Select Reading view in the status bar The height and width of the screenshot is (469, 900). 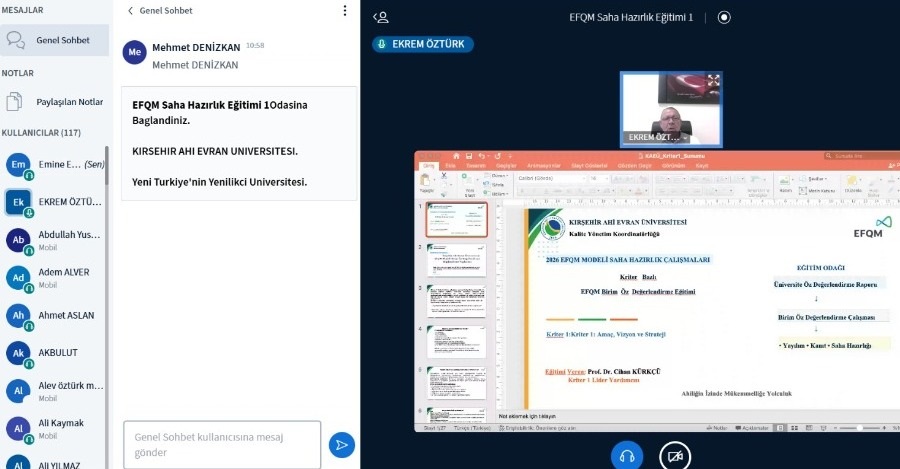[x=809, y=428]
